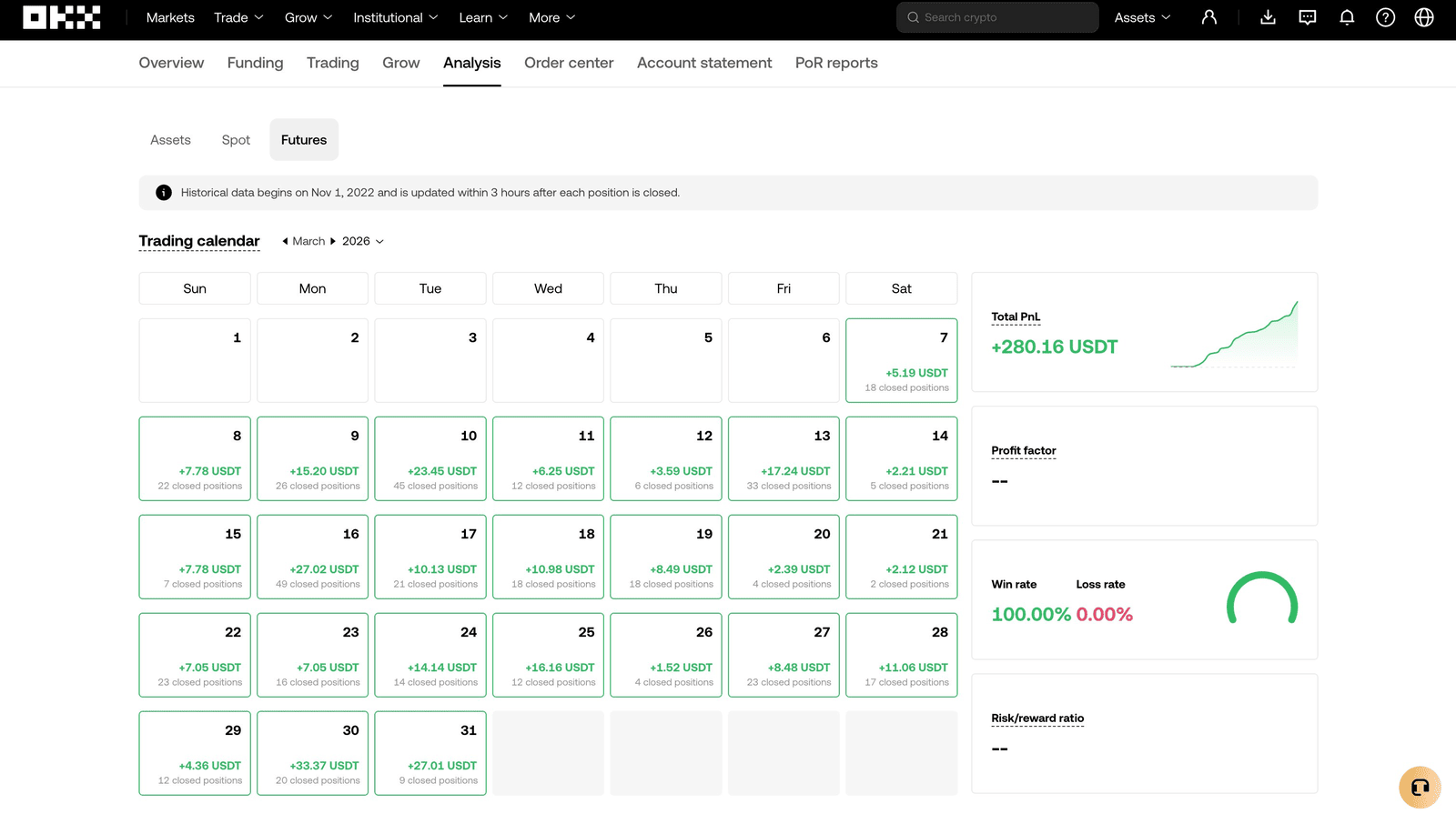
Task: Open the PoR reports tab
Action: coord(836,63)
